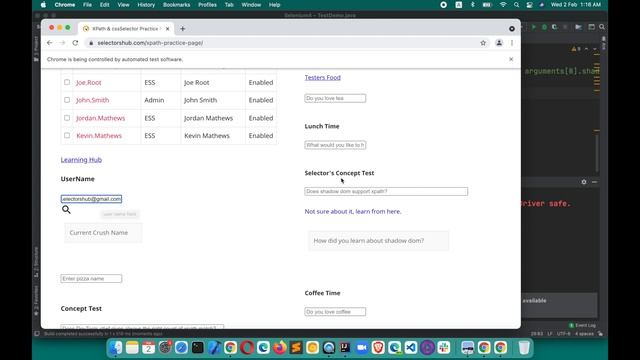Screen dimensions: 640x360
Task: Open the Kevin.Mathews username link
Action: coord(99,136)
